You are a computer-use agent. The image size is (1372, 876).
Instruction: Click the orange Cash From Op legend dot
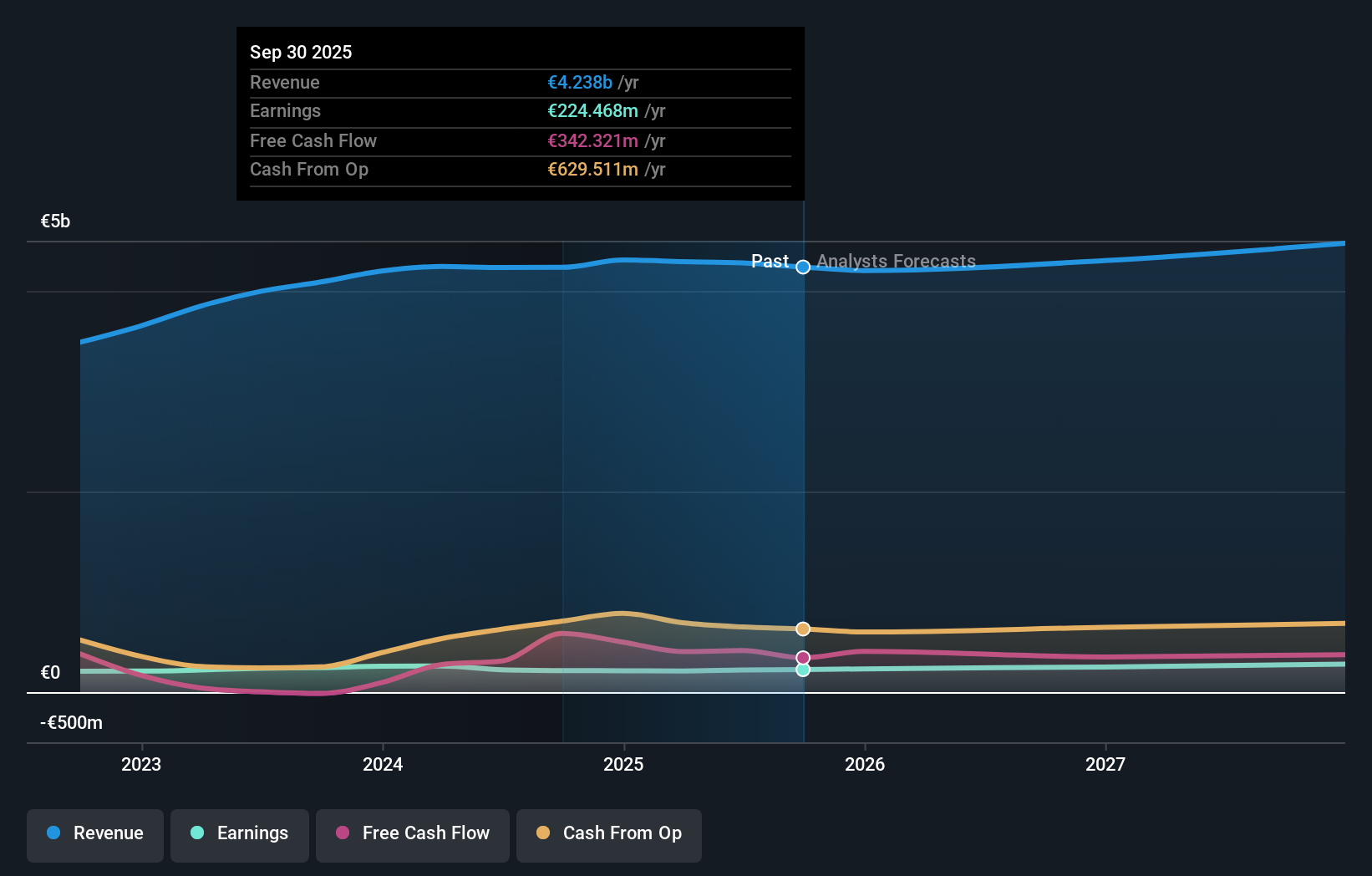tap(542, 833)
